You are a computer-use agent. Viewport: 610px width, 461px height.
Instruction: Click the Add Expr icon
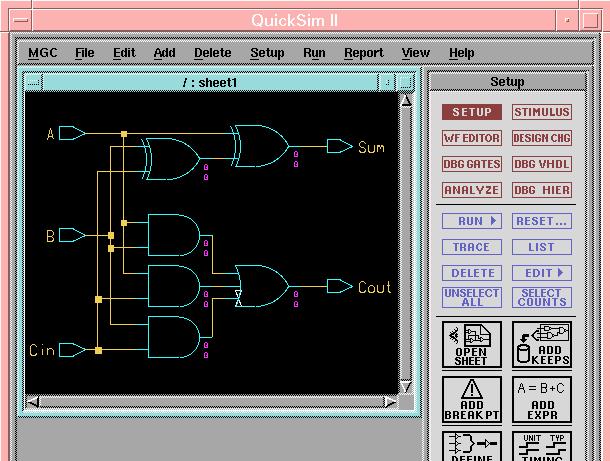(542, 398)
